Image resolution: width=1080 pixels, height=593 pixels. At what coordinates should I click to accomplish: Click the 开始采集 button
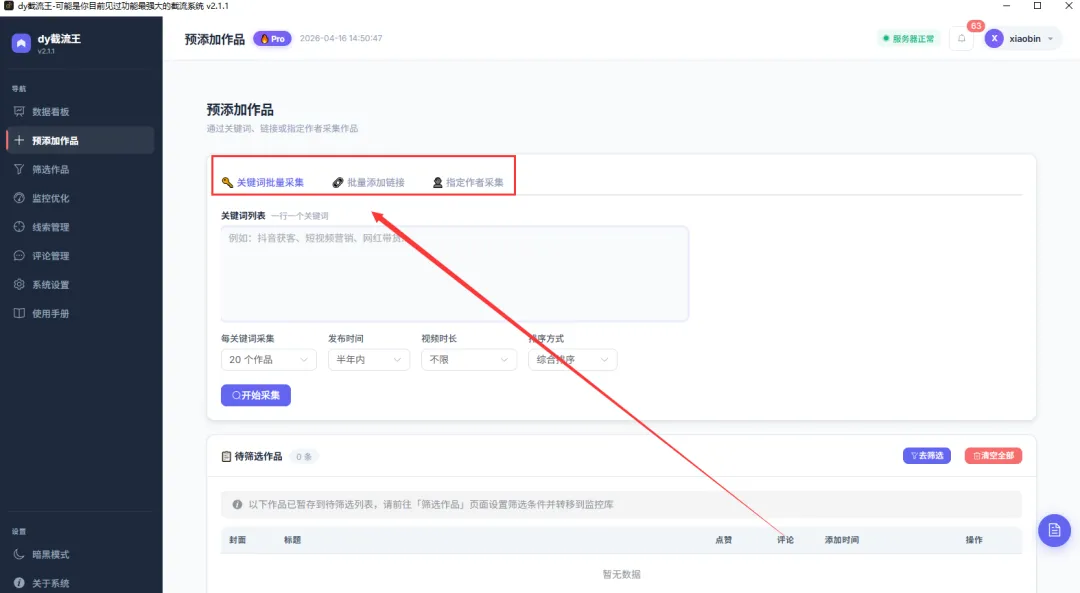(256, 395)
